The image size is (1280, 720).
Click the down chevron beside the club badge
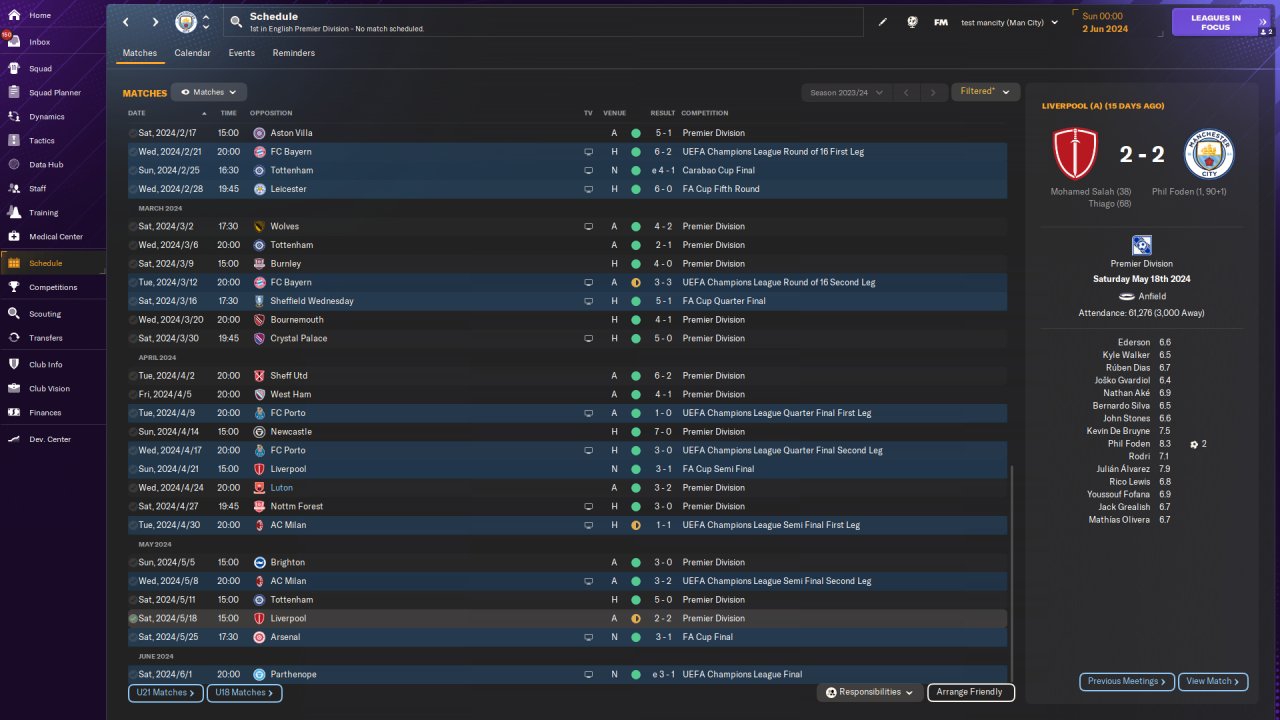click(206, 28)
